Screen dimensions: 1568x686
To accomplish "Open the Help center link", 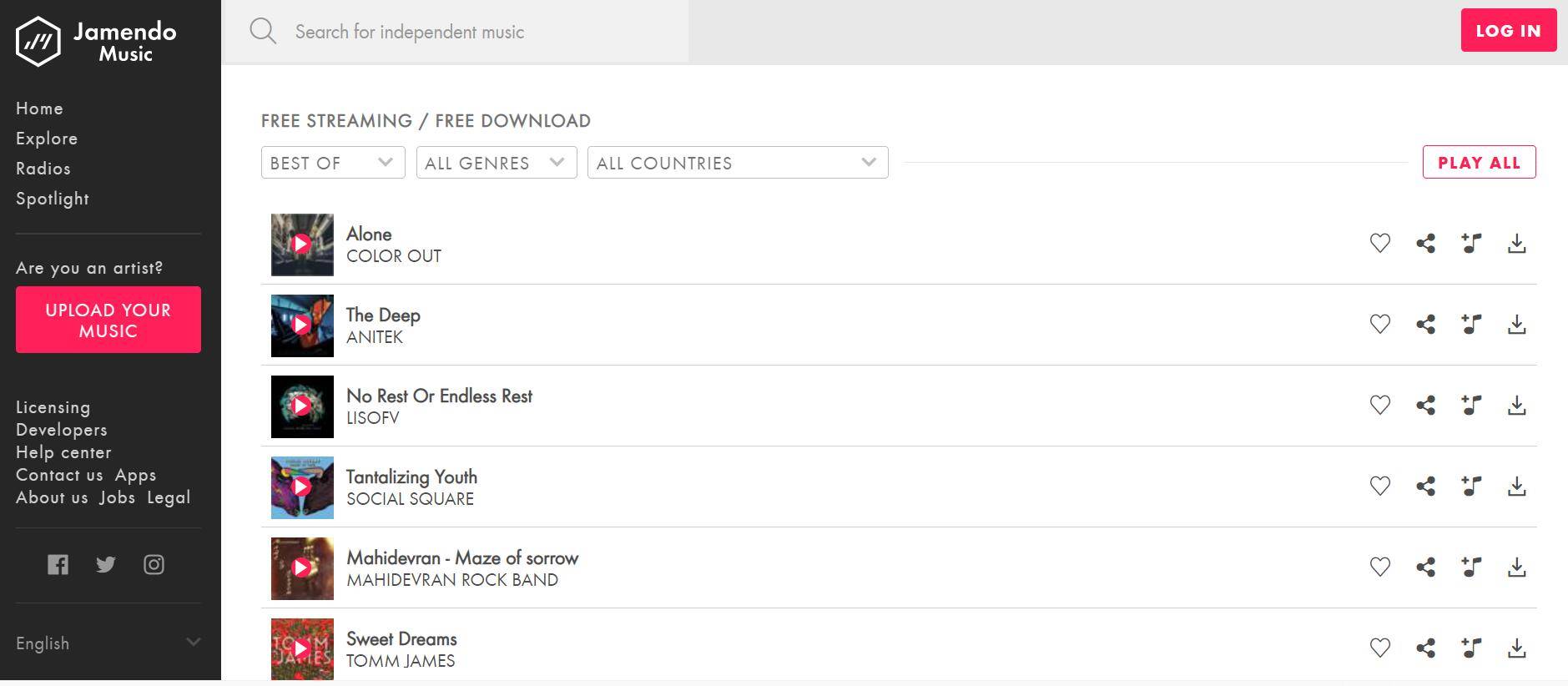I will pos(63,452).
